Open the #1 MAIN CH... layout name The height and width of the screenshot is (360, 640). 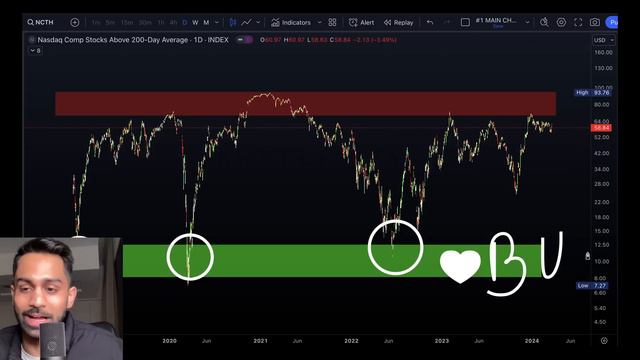(x=496, y=22)
